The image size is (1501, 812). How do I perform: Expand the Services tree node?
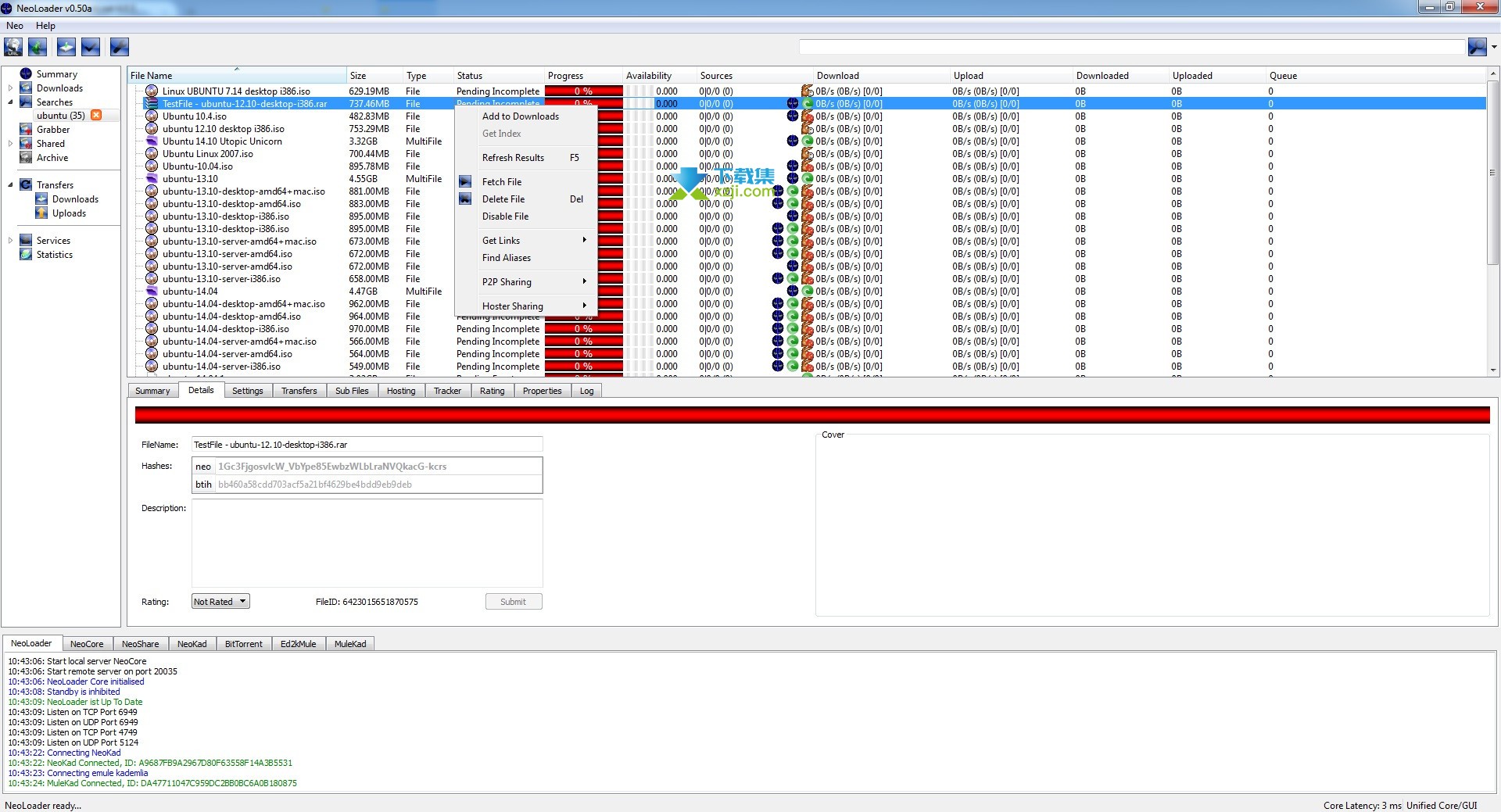tap(10, 241)
